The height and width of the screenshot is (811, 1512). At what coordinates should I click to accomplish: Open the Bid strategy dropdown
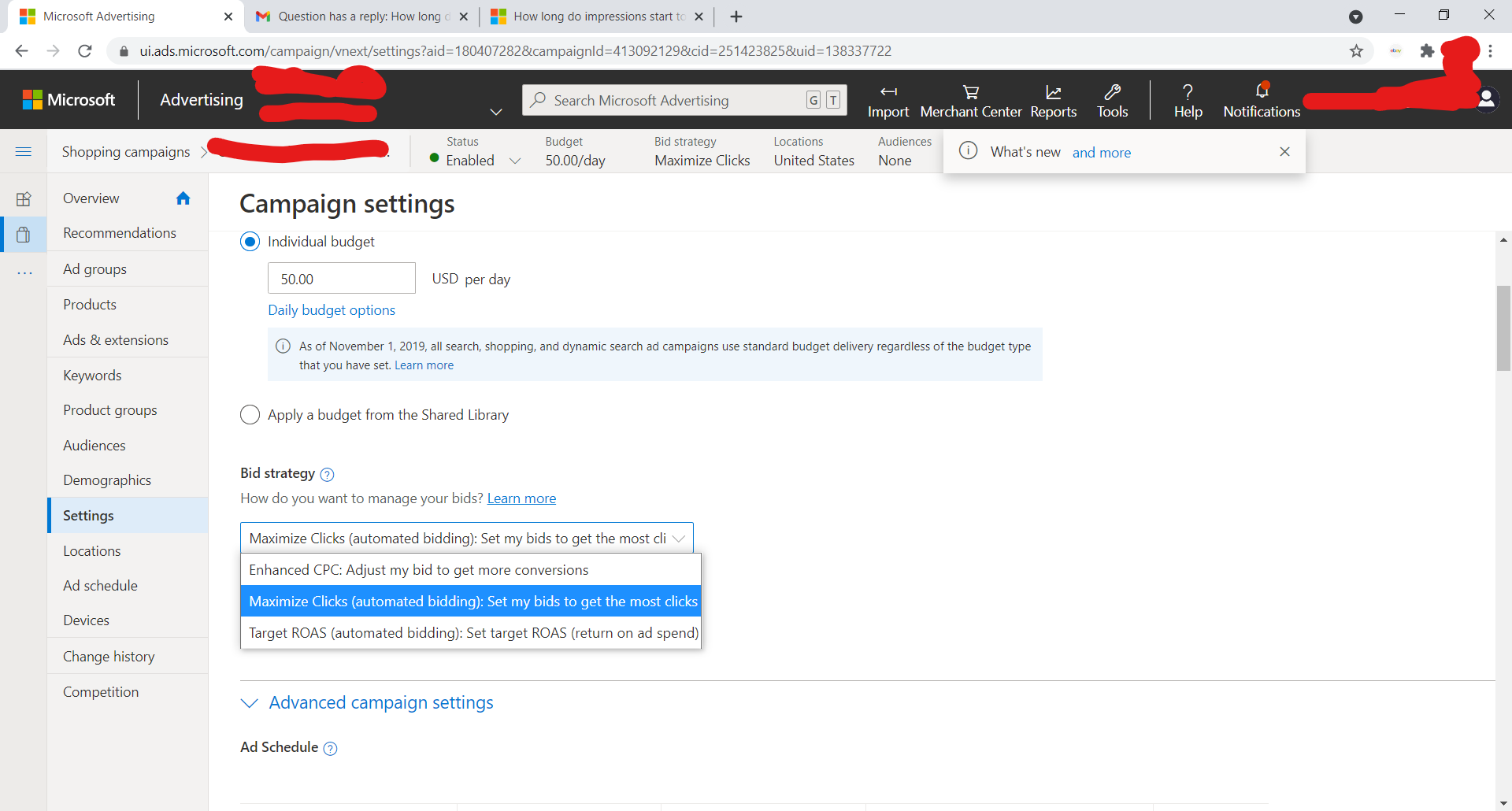click(x=467, y=538)
